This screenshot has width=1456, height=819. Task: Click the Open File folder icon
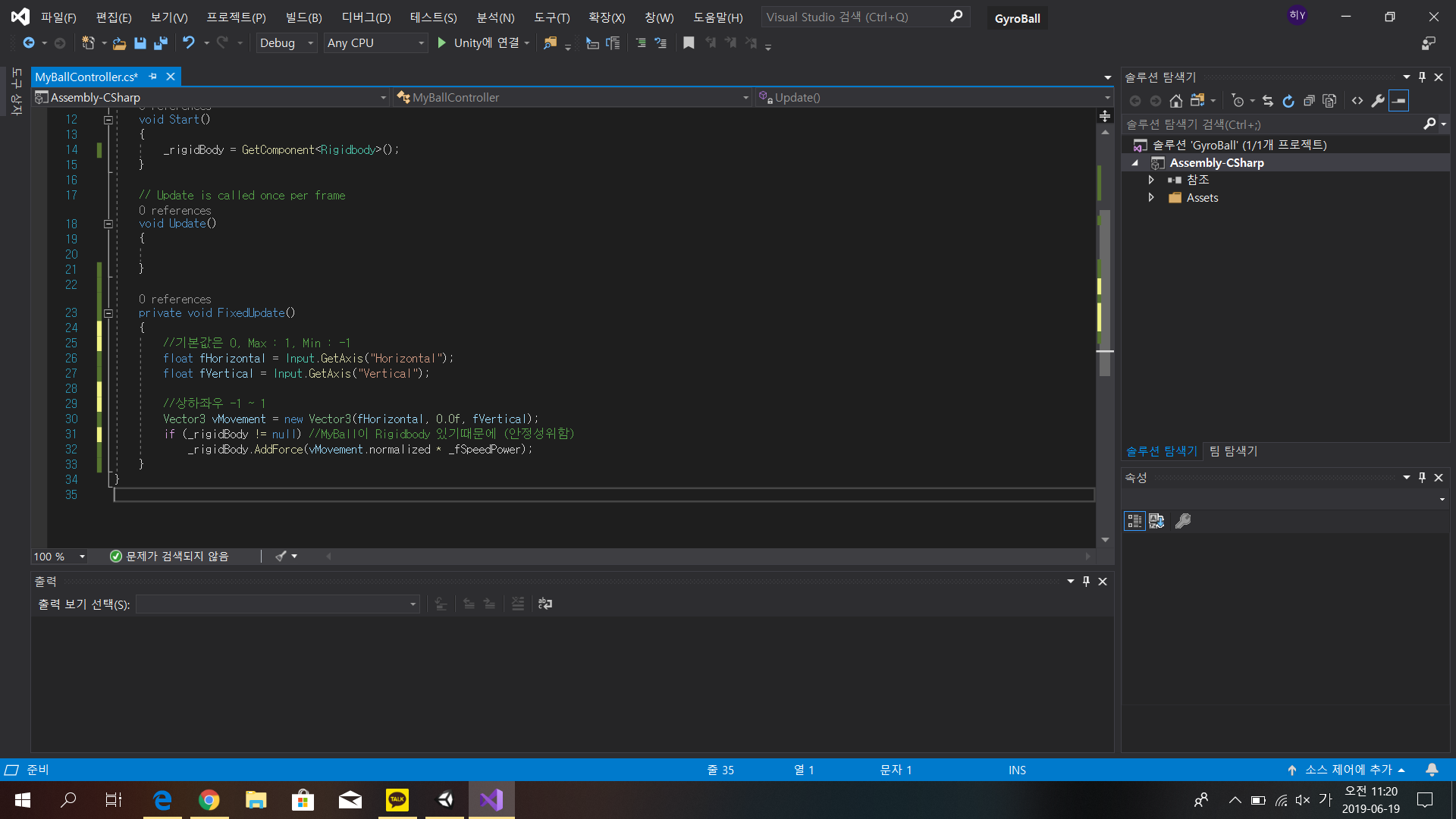coord(119,43)
